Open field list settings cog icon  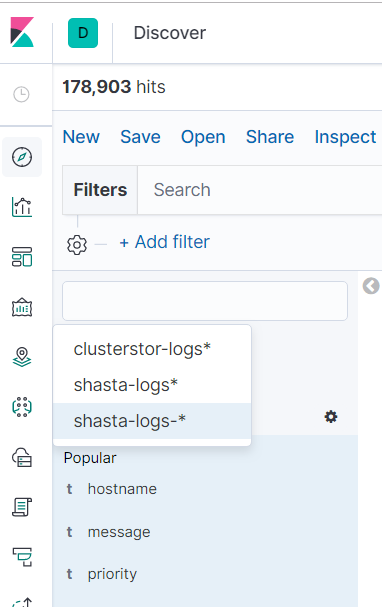[x=331, y=417]
